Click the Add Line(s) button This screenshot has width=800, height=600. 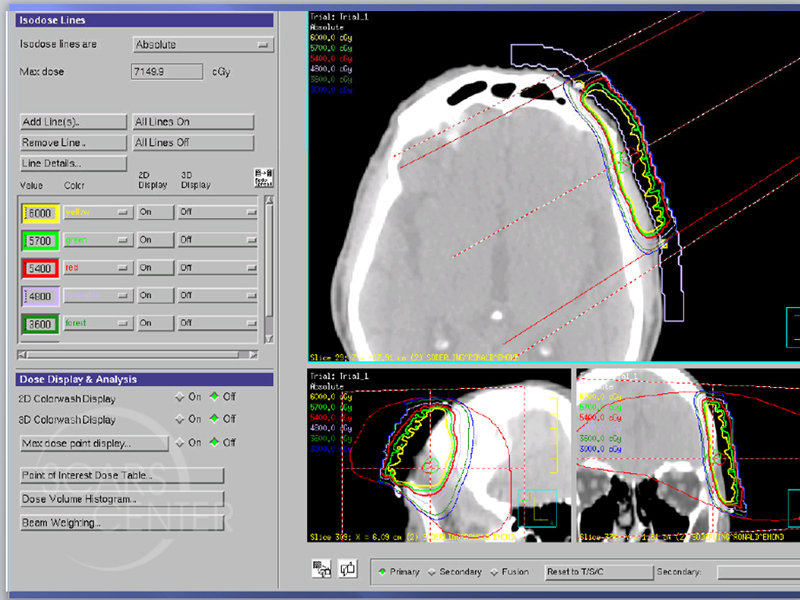(73, 122)
